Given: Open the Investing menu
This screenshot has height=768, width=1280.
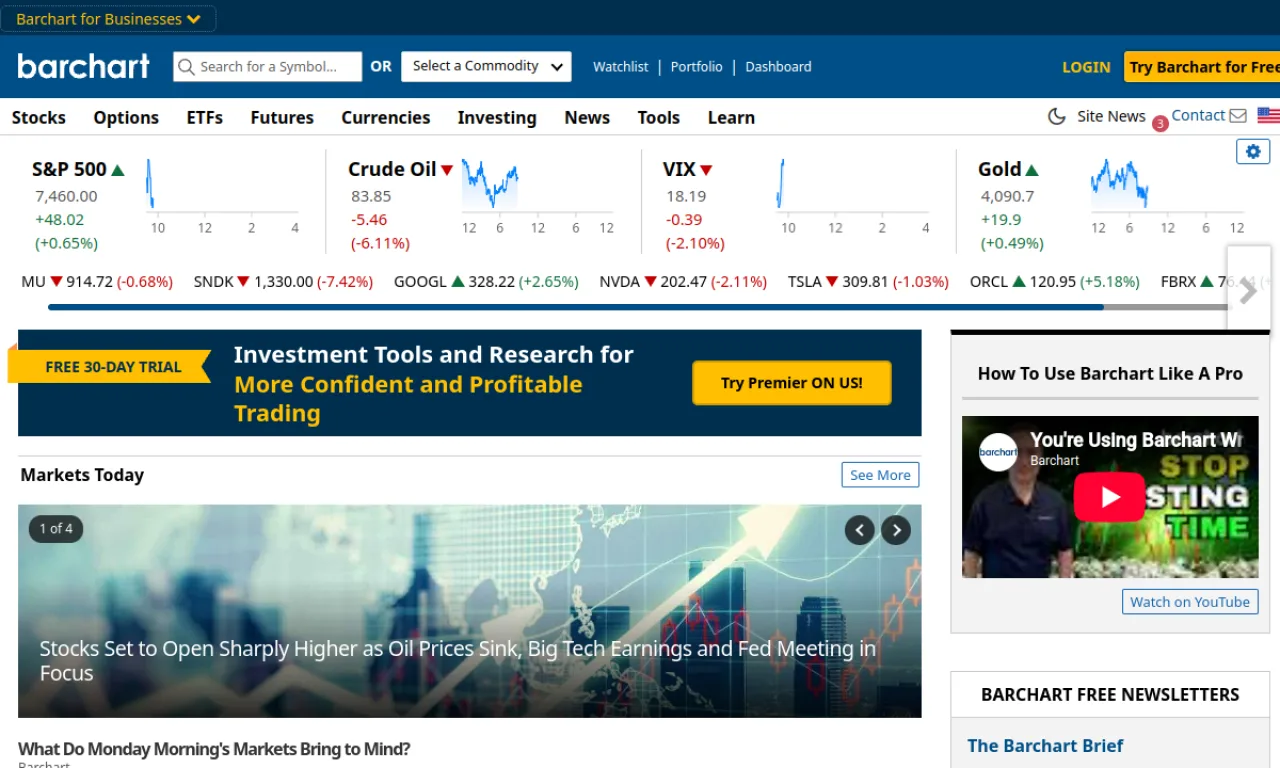Looking at the screenshot, I should 497,117.
